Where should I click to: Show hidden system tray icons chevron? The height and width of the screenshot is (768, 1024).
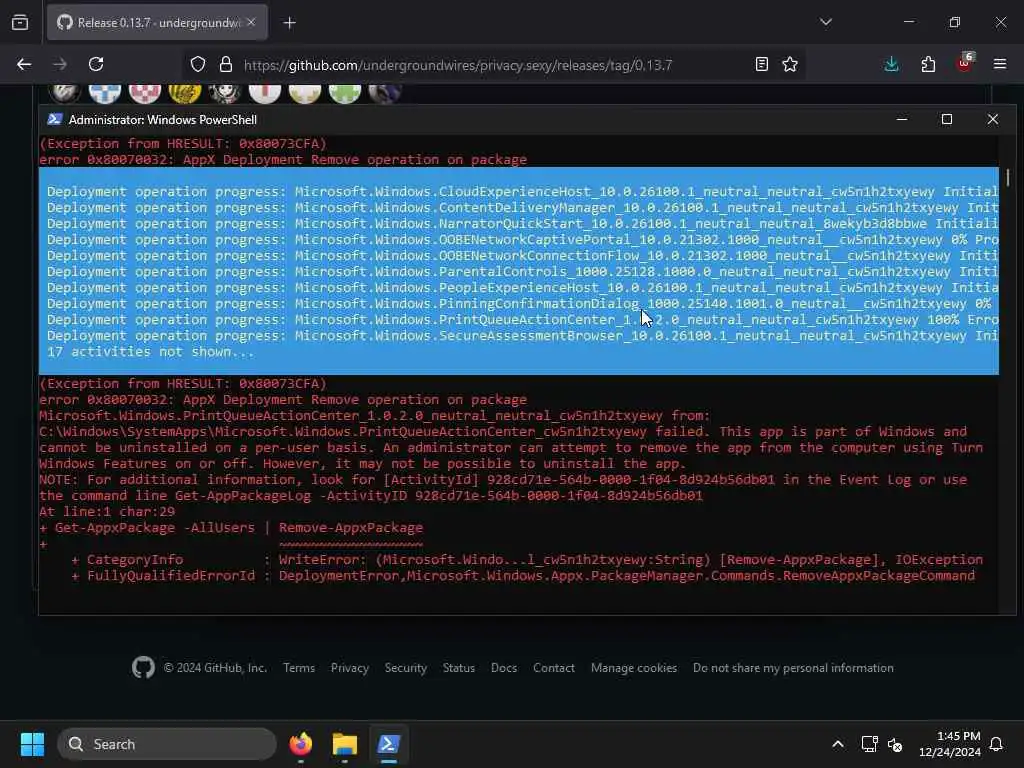(837, 744)
